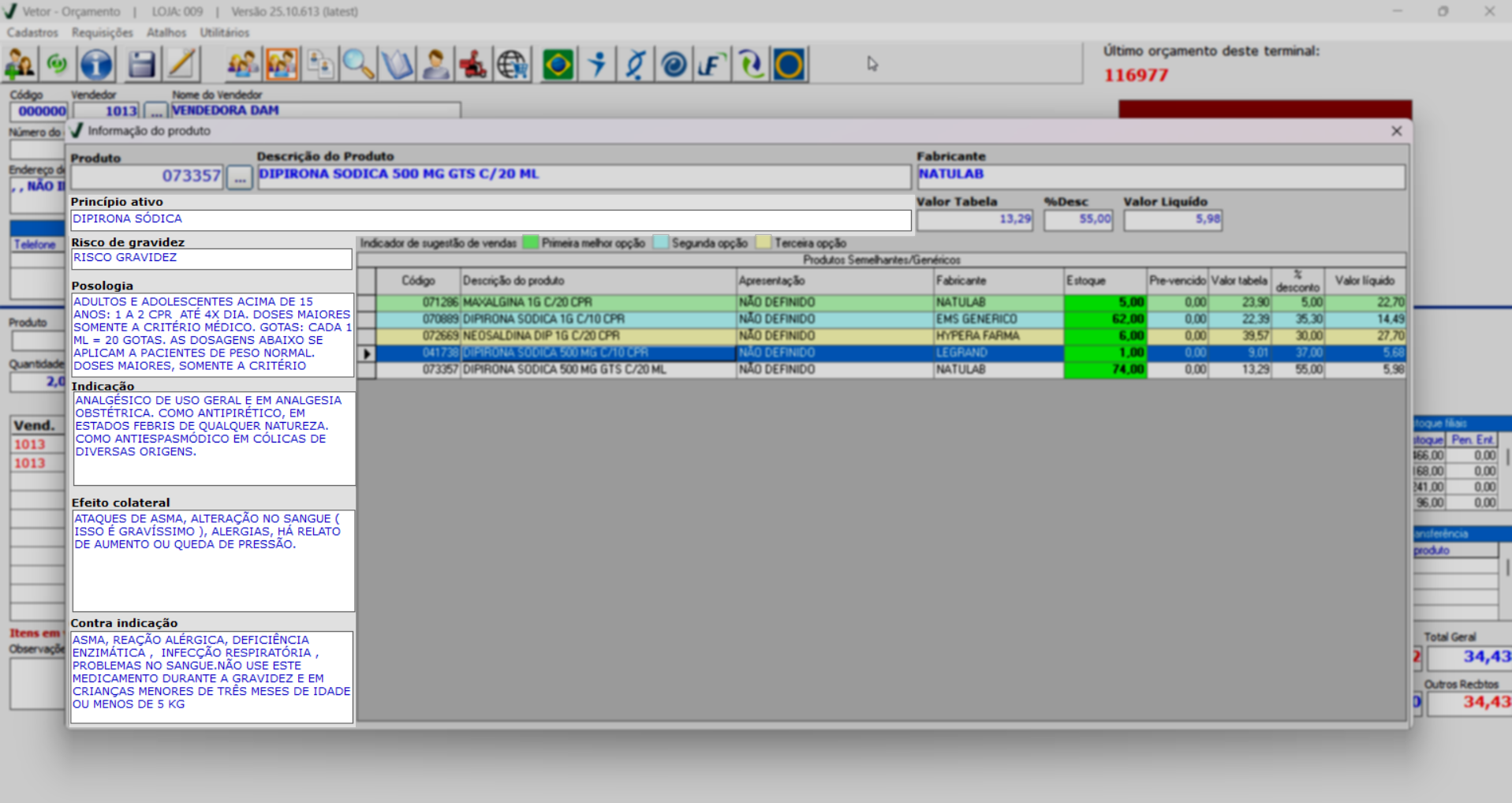This screenshot has height=803, width=1512.
Task: Click the open book icon
Action: [397, 65]
